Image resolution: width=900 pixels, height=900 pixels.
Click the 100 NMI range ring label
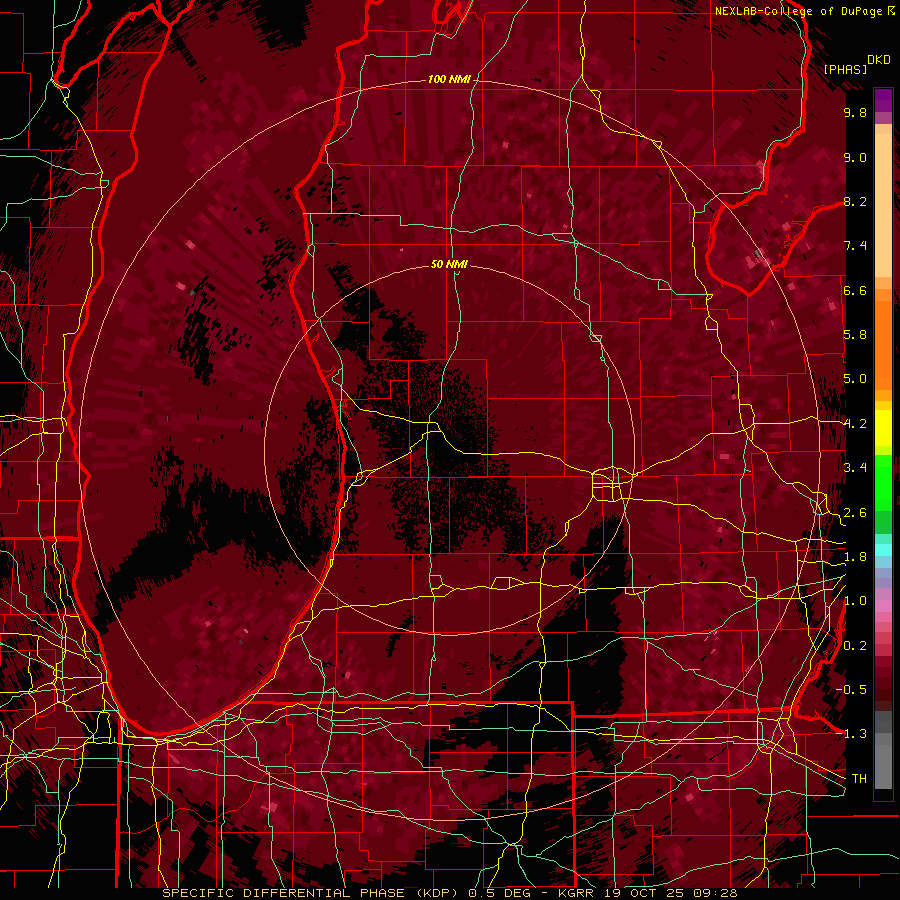click(x=449, y=79)
